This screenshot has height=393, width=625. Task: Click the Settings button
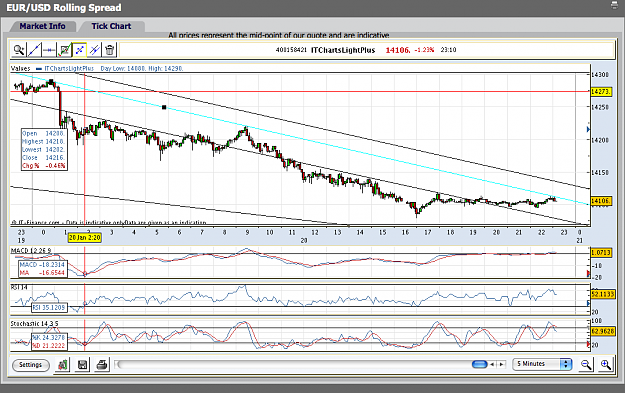click(x=31, y=365)
